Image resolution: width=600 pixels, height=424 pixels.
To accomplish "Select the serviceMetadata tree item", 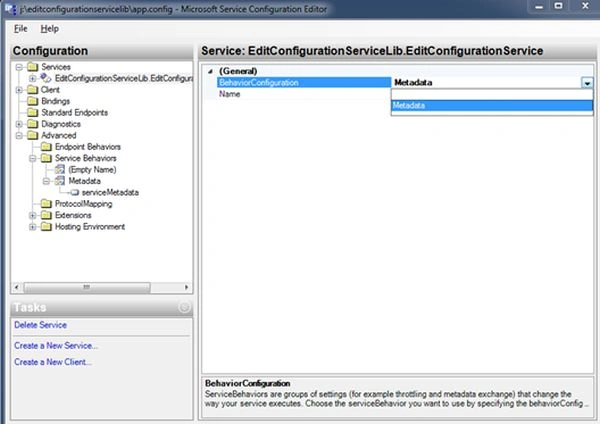I will click(x=110, y=192).
